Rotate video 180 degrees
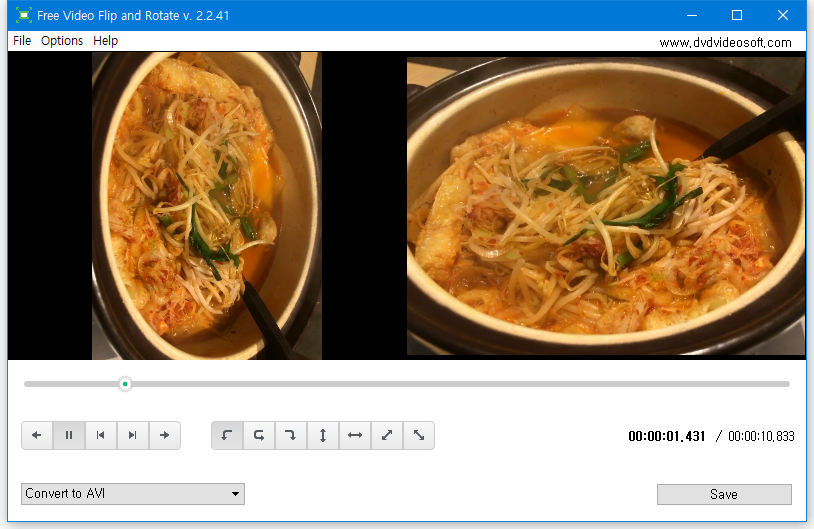Viewport: 814px width, 529px height. 259,435
